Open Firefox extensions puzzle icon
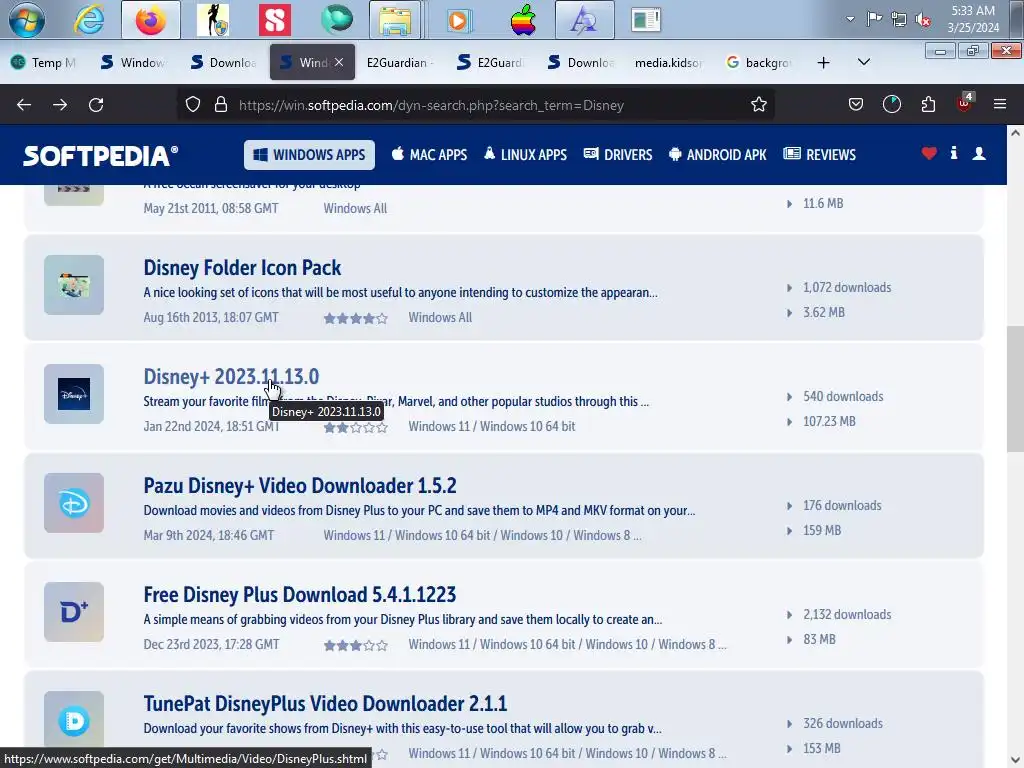This screenshot has height=768, width=1024. (928, 104)
